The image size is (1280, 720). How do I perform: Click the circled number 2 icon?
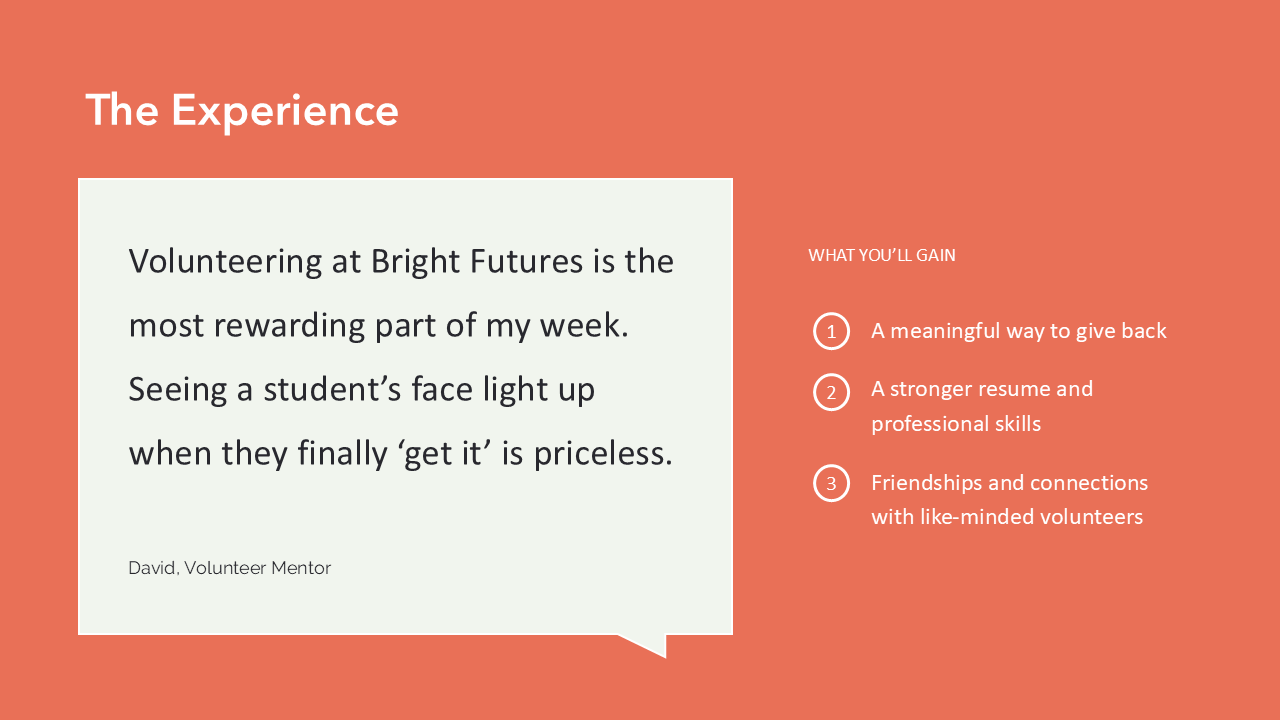click(831, 392)
